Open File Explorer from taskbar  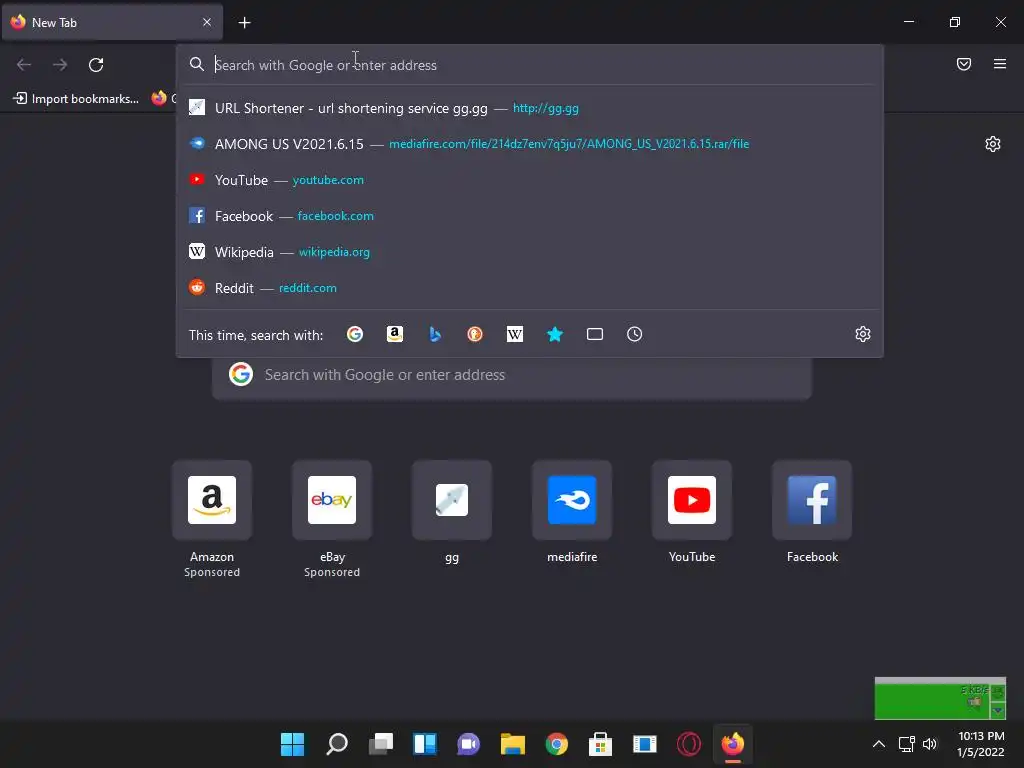pyautogui.click(x=513, y=744)
